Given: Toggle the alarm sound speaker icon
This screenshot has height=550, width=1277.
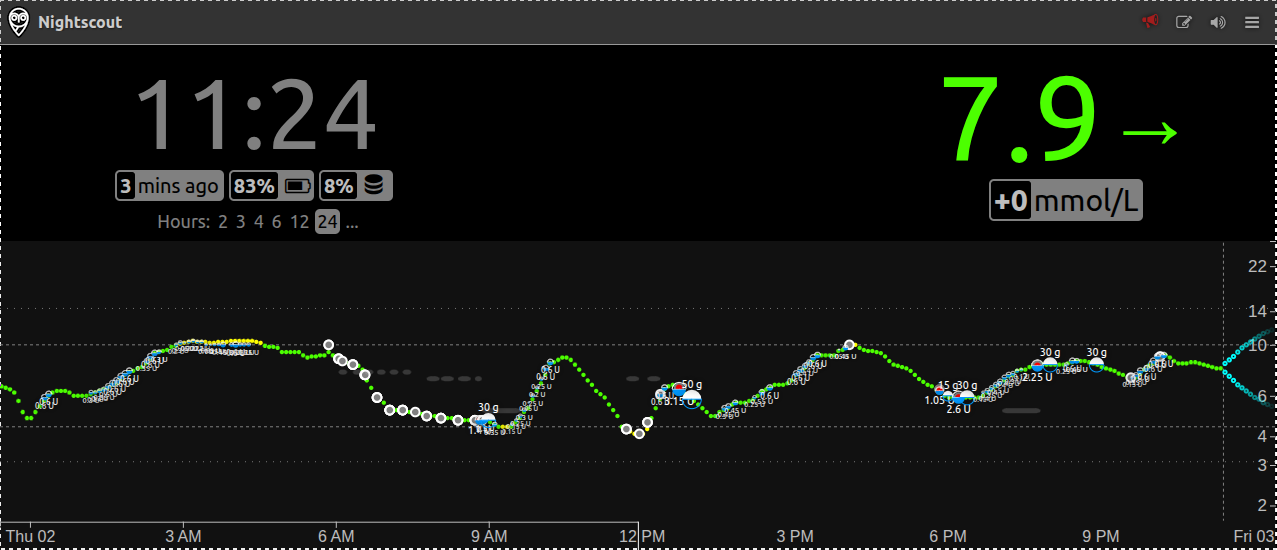Looking at the screenshot, I should [x=1218, y=22].
